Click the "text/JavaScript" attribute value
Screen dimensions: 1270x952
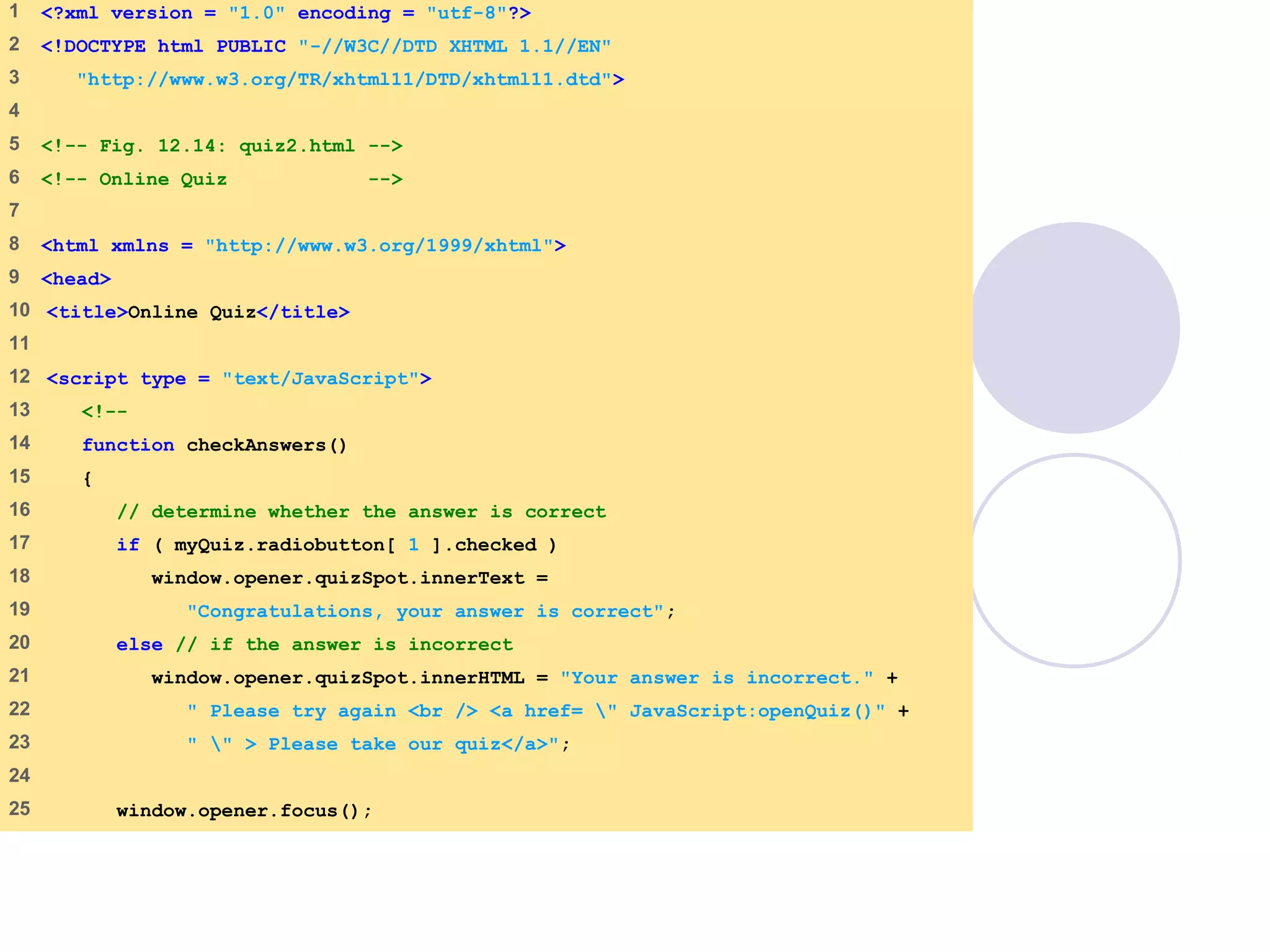tap(321, 379)
